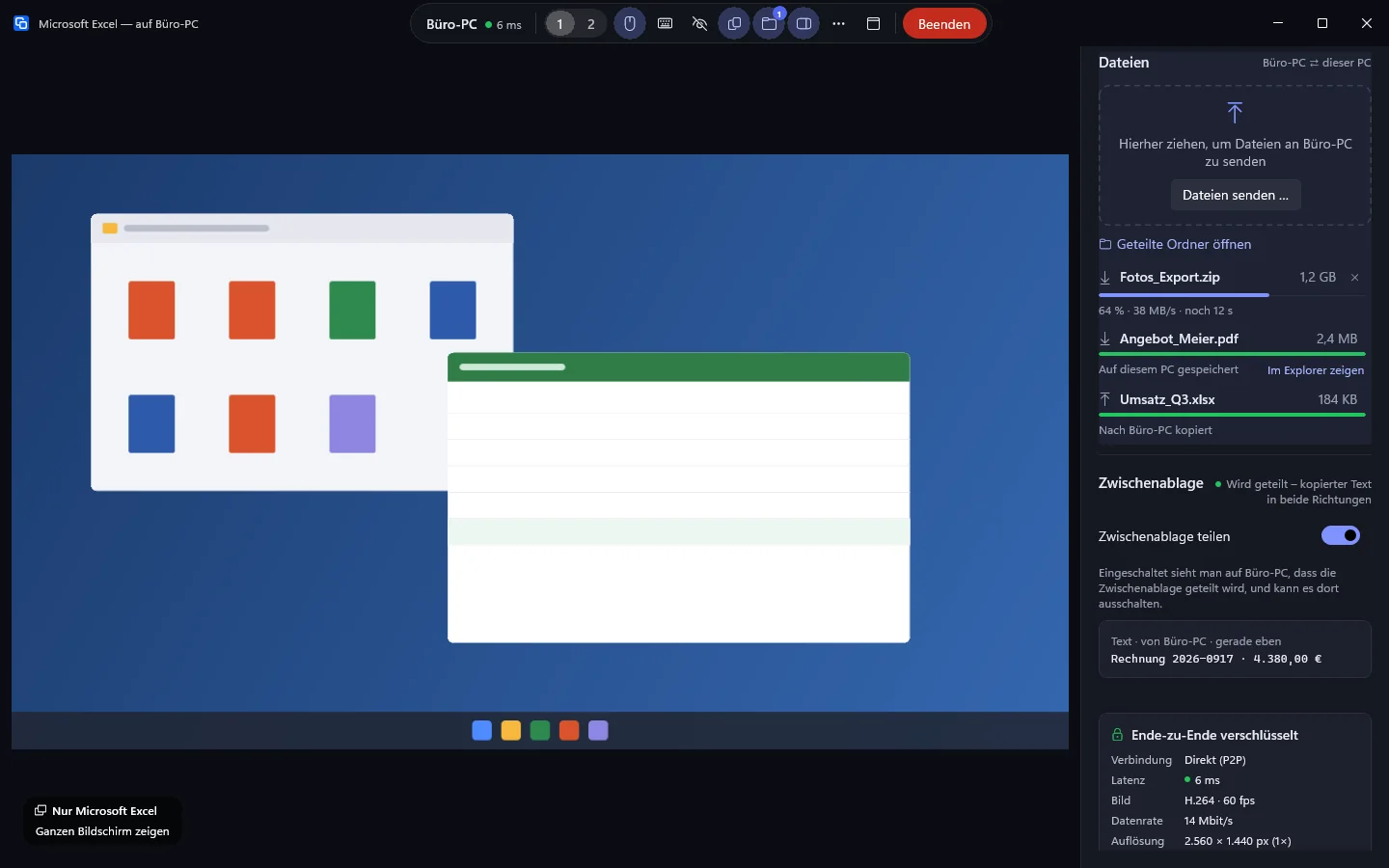1389x868 pixels.
Task: Click the file transfer folder icon with badge
Action: (769, 24)
